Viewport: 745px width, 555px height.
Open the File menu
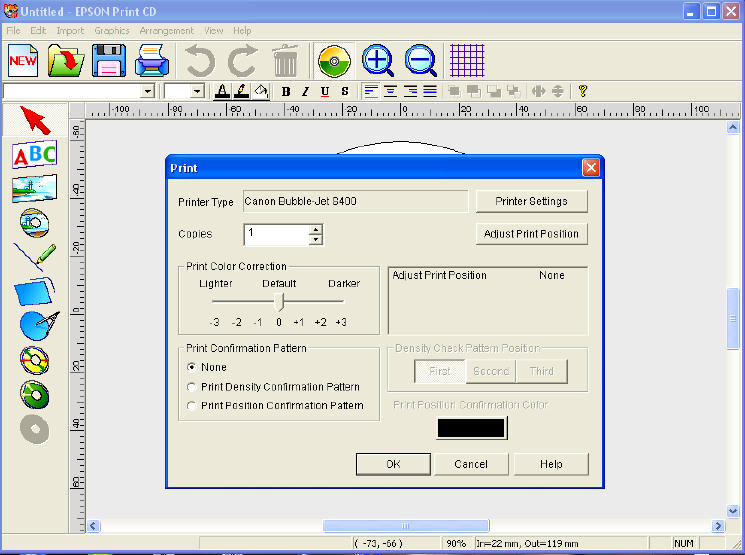(13, 30)
